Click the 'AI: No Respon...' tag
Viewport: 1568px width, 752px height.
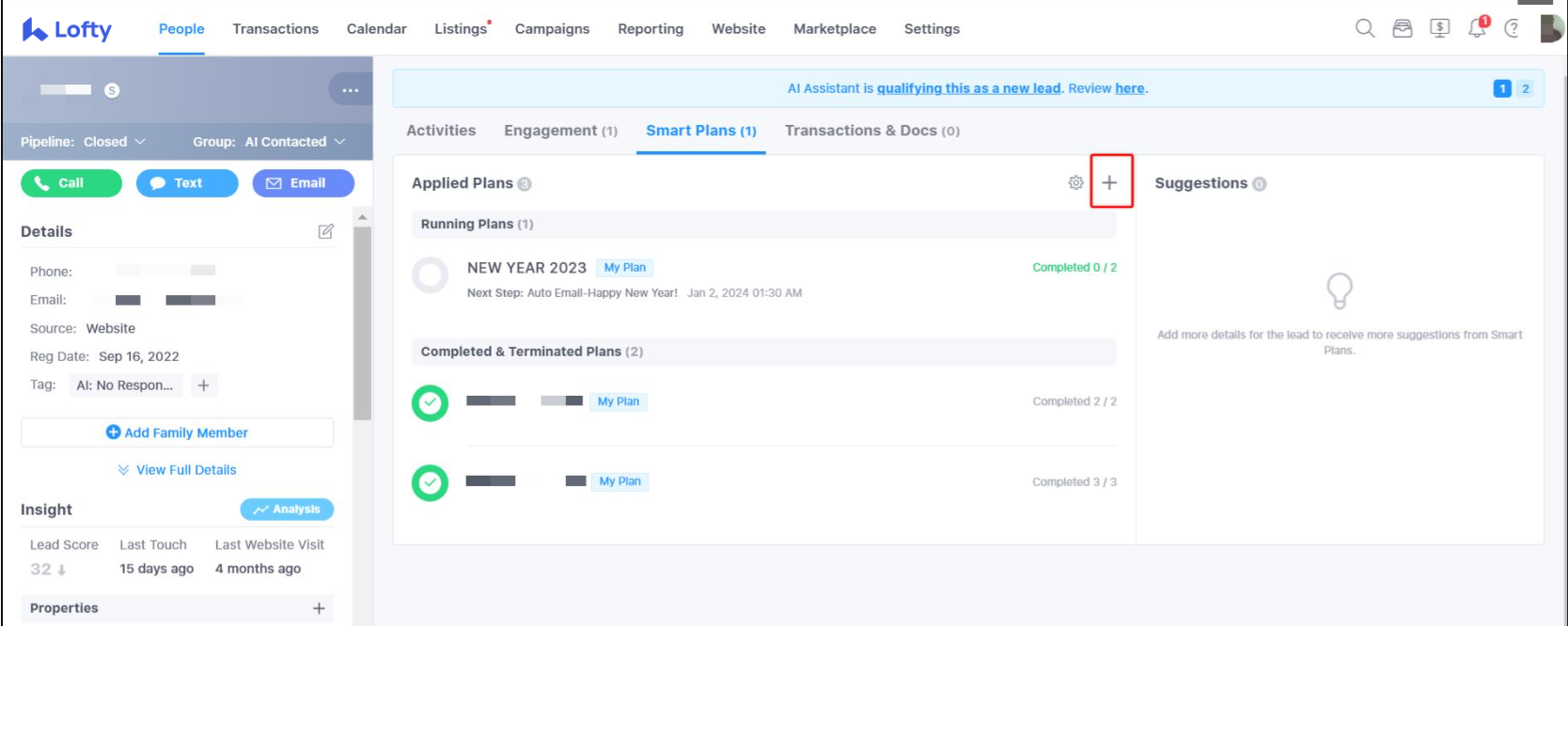pos(125,385)
